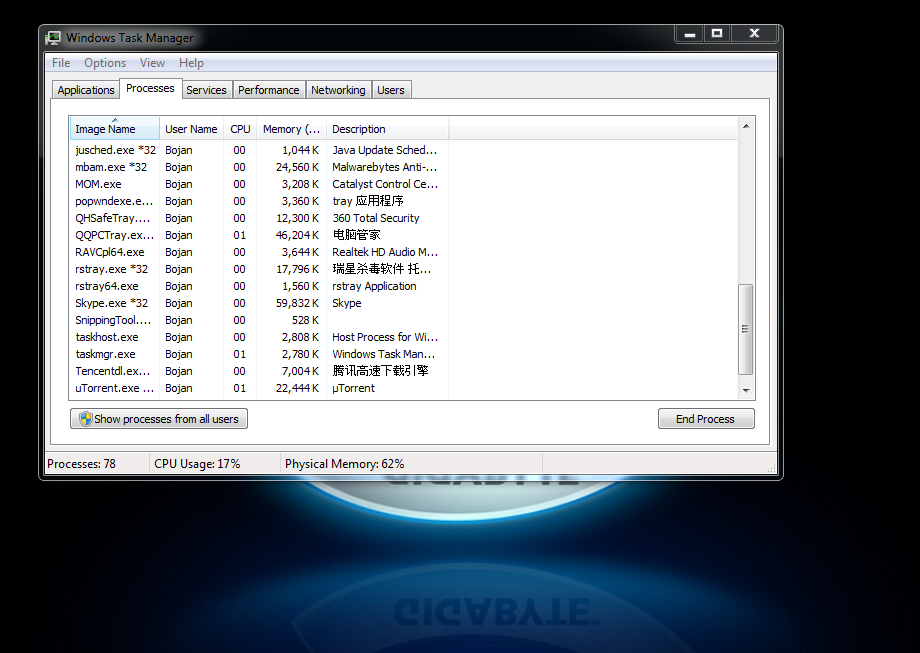Sort by Memory column header

[x=291, y=129]
